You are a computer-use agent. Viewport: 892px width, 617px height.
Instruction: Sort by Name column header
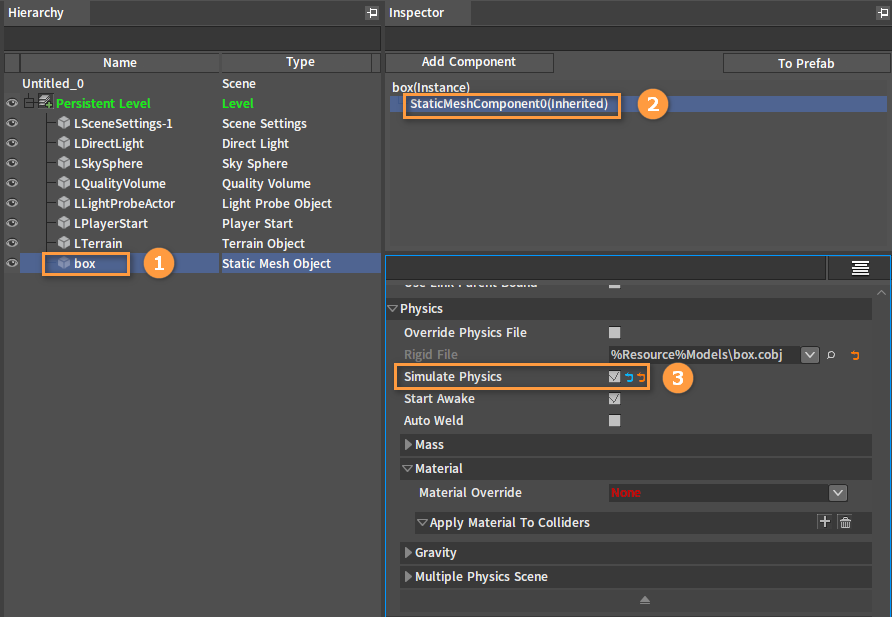coord(119,63)
